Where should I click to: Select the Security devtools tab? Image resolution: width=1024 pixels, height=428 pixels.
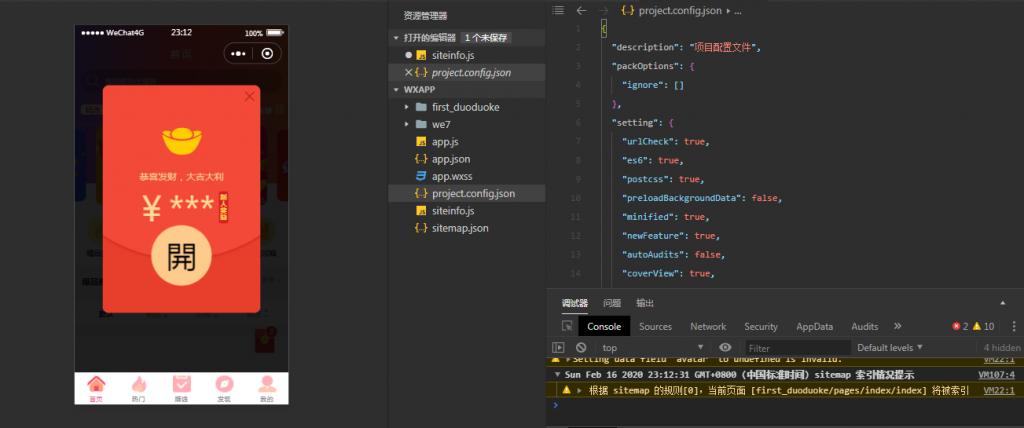[x=761, y=326]
